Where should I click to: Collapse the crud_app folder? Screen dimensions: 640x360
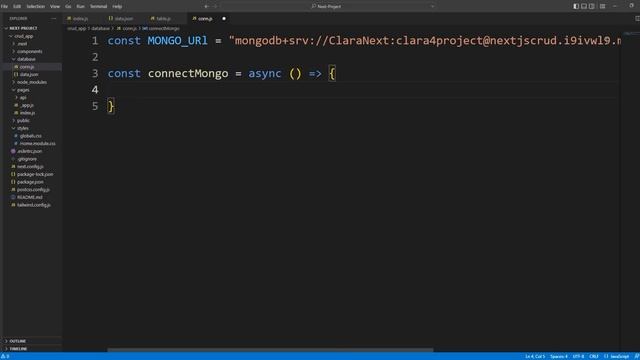[x=24, y=36]
